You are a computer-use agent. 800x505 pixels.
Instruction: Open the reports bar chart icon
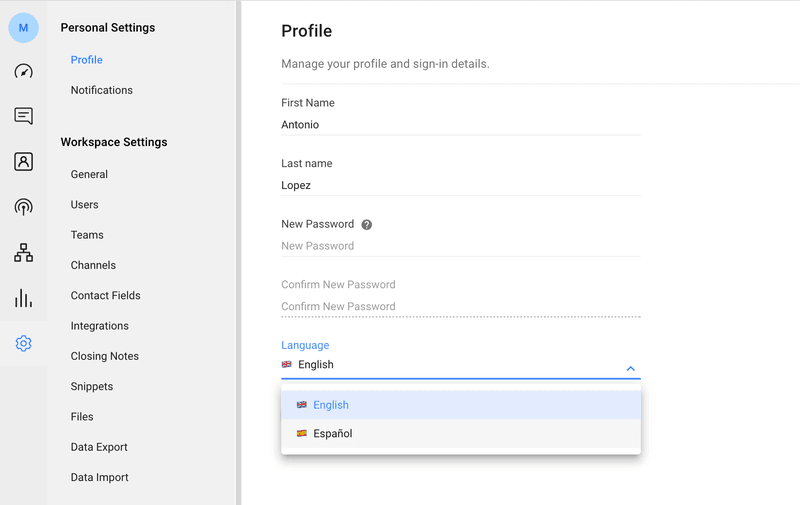[x=24, y=298]
